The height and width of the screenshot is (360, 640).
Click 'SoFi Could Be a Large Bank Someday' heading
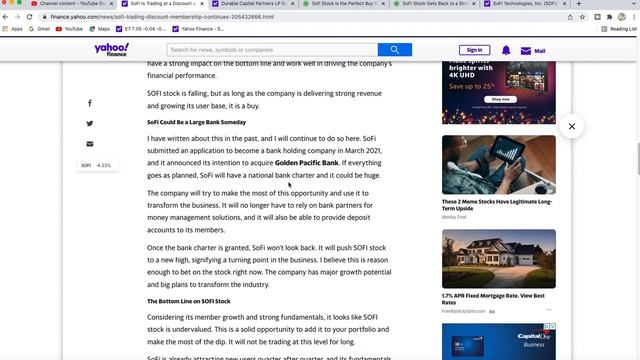(196, 122)
